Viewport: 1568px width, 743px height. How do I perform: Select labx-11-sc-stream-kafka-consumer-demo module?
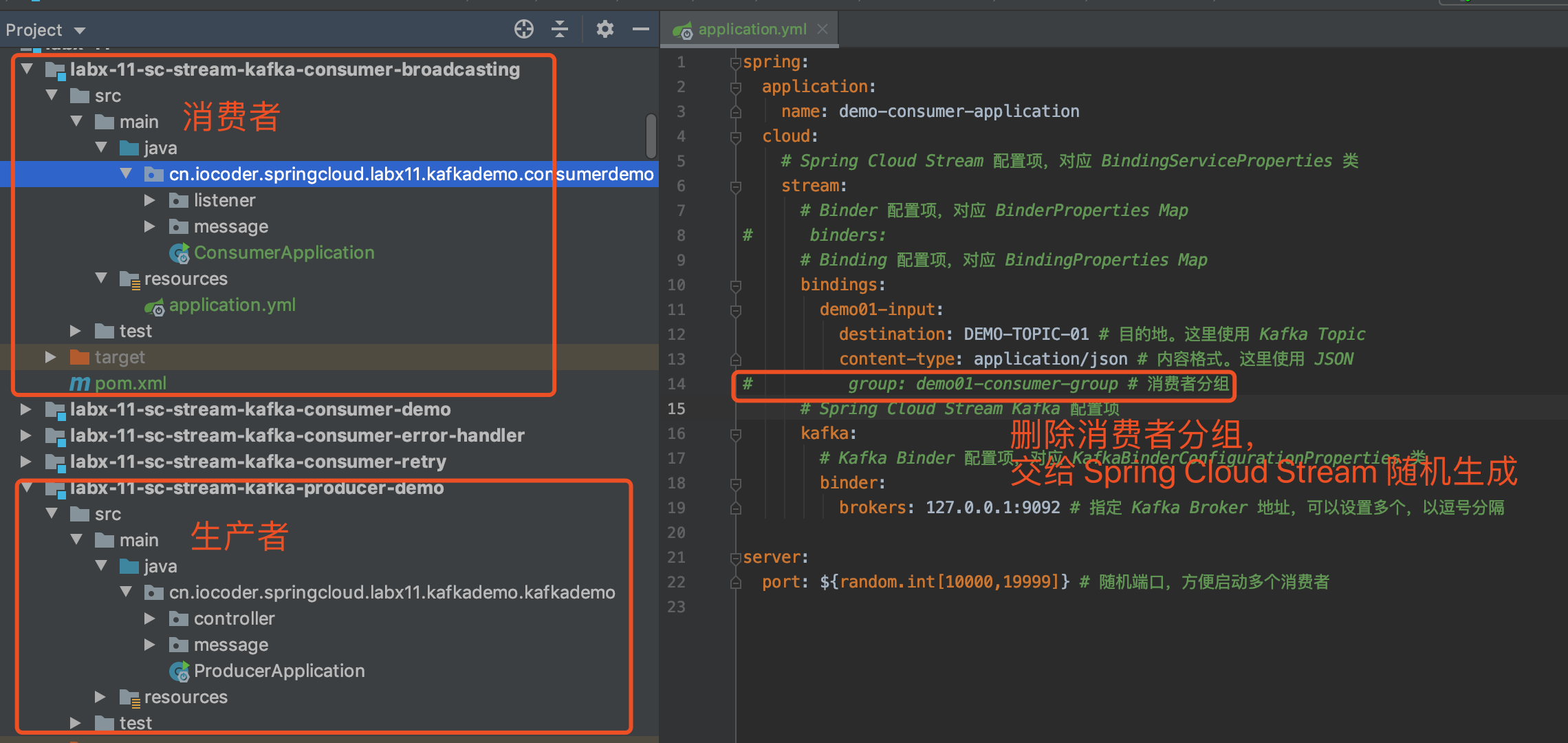[x=260, y=409]
